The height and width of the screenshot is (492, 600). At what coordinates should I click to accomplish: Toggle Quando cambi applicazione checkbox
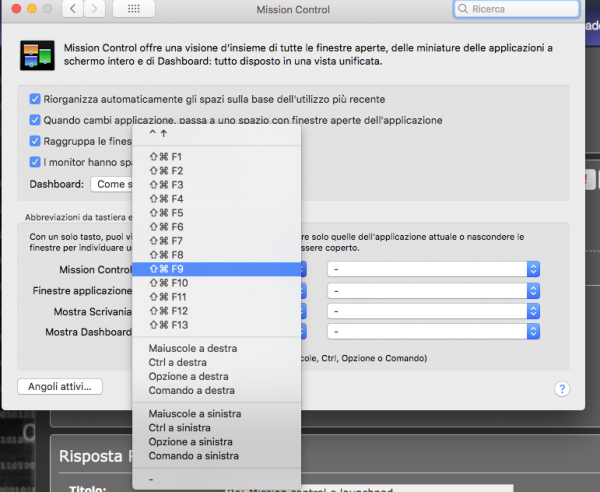point(35,120)
